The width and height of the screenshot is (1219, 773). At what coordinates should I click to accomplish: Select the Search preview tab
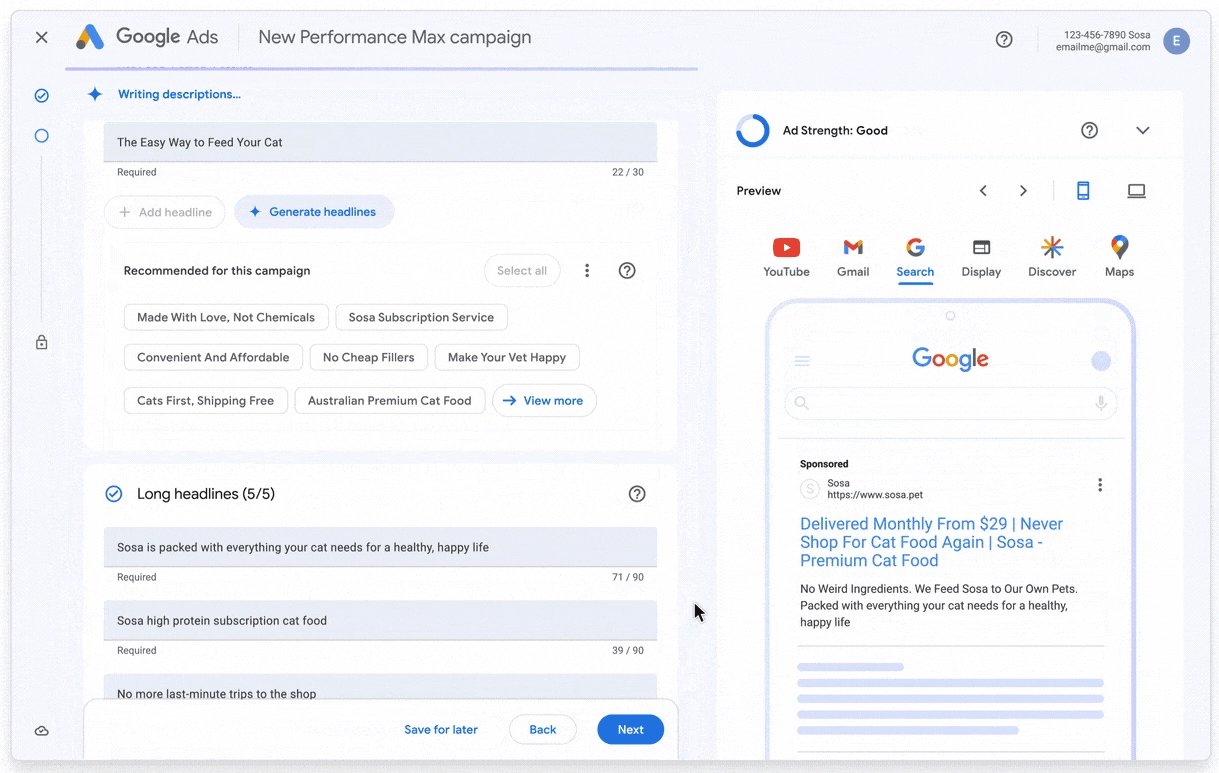click(915, 258)
